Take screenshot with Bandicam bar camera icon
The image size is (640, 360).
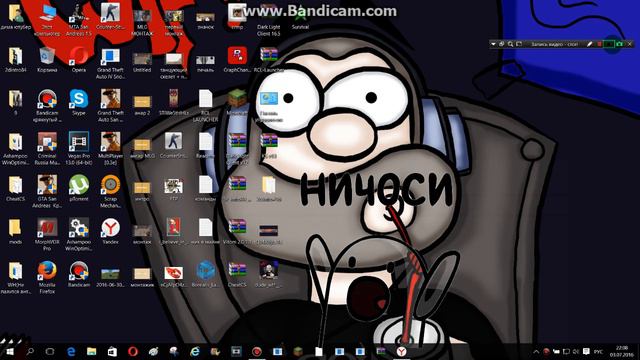click(620, 44)
